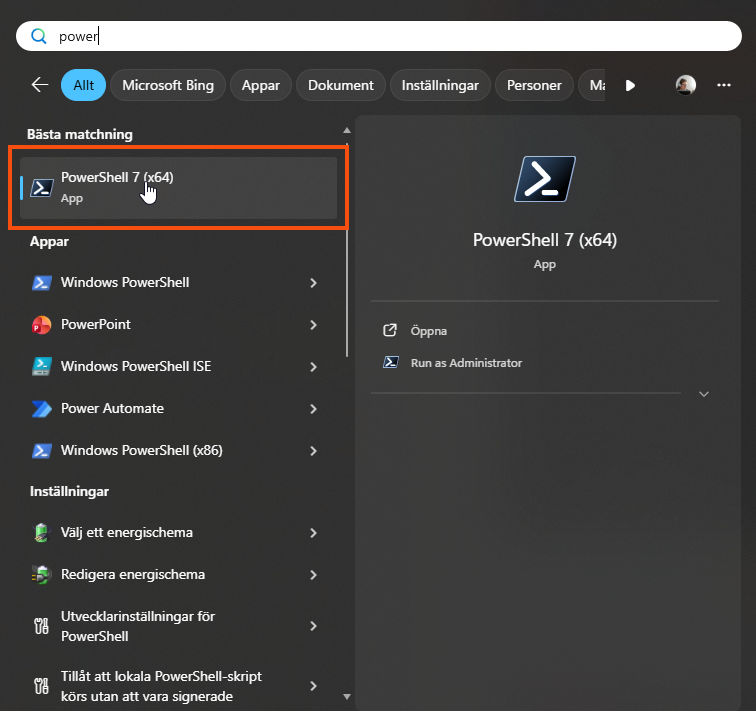Click the PowerShell 7 (x64) best match icon
This screenshot has width=756, height=711.
(41, 187)
